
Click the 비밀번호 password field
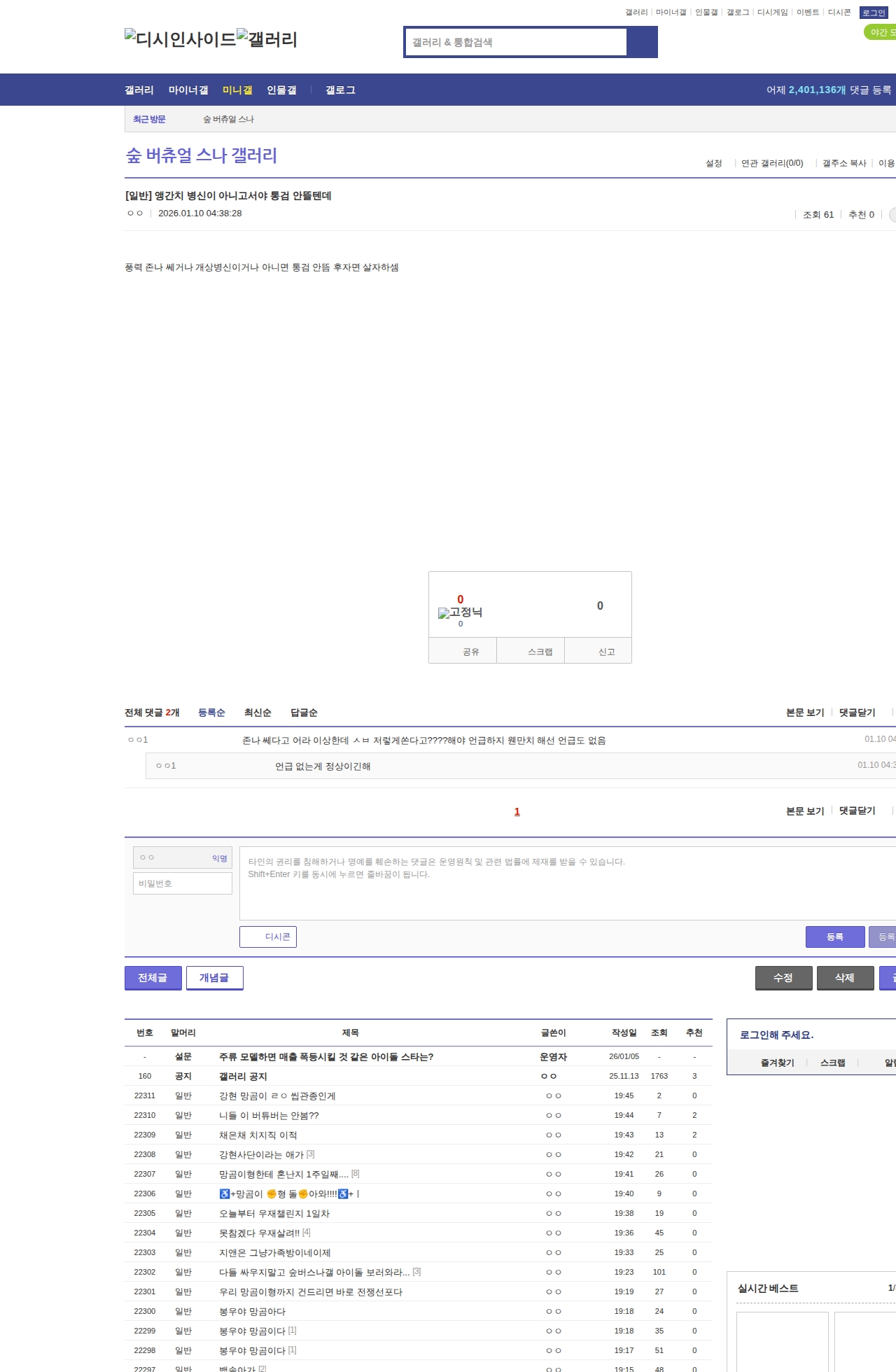[183, 883]
